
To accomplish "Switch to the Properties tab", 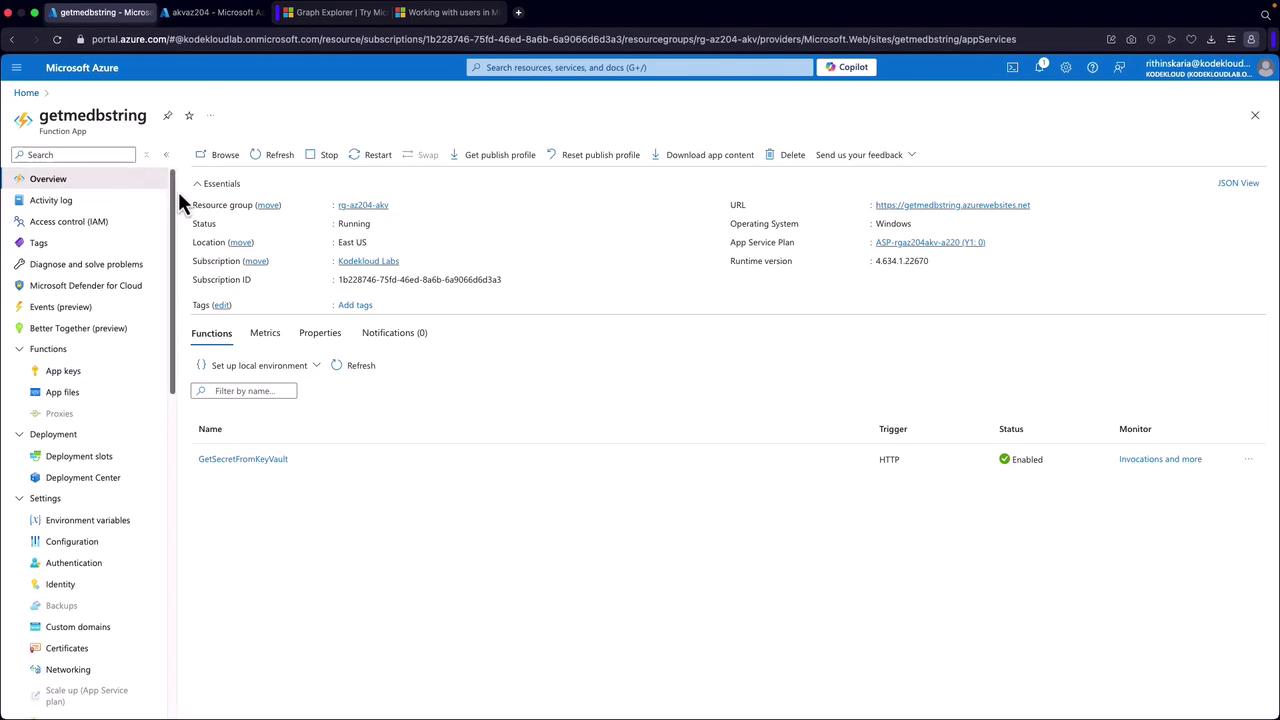I will 320,333.
